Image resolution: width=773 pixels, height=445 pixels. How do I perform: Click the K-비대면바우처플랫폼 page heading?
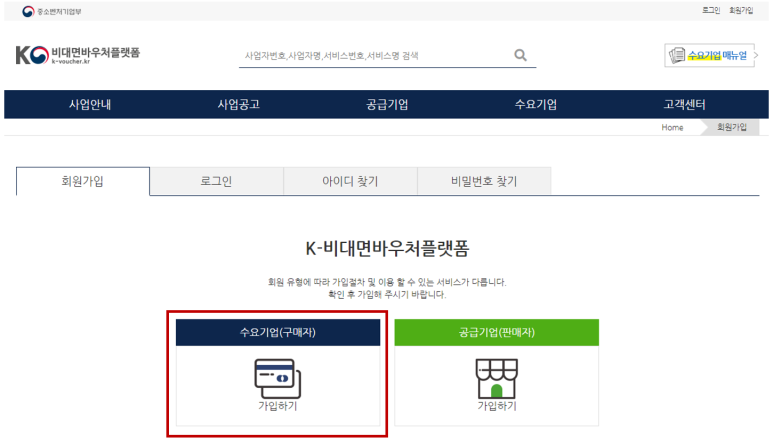pos(387,248)
